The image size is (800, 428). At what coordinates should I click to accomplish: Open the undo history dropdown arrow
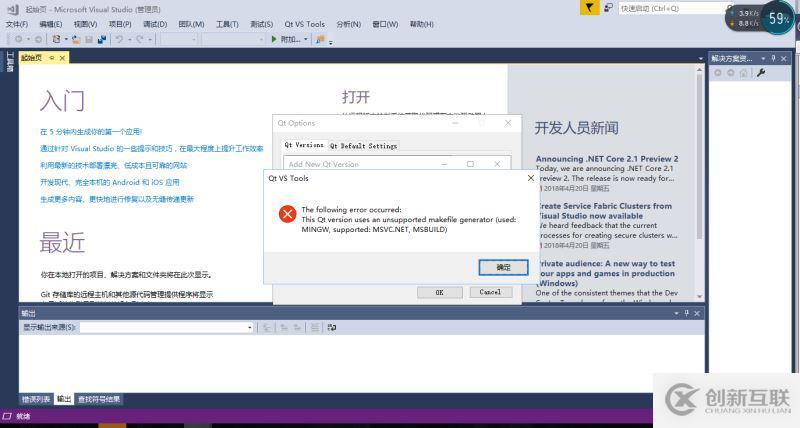pos(129,39)
